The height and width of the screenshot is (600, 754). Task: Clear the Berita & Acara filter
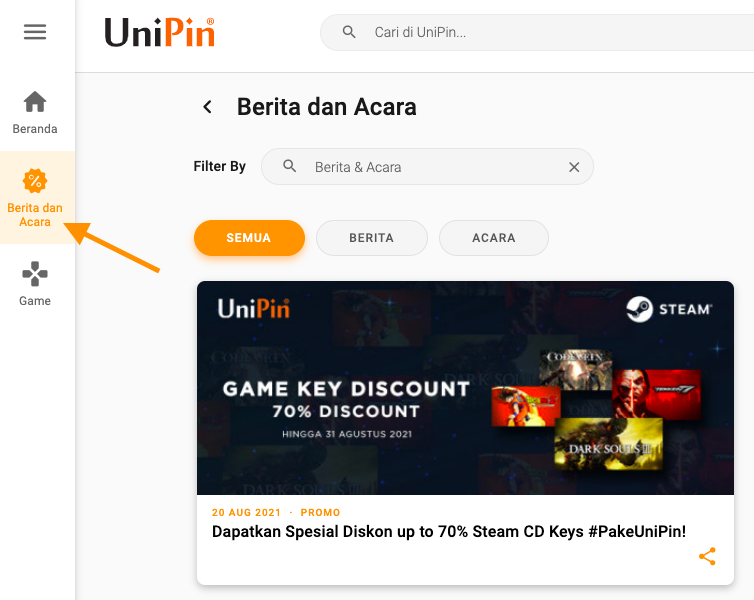[574, 167]
